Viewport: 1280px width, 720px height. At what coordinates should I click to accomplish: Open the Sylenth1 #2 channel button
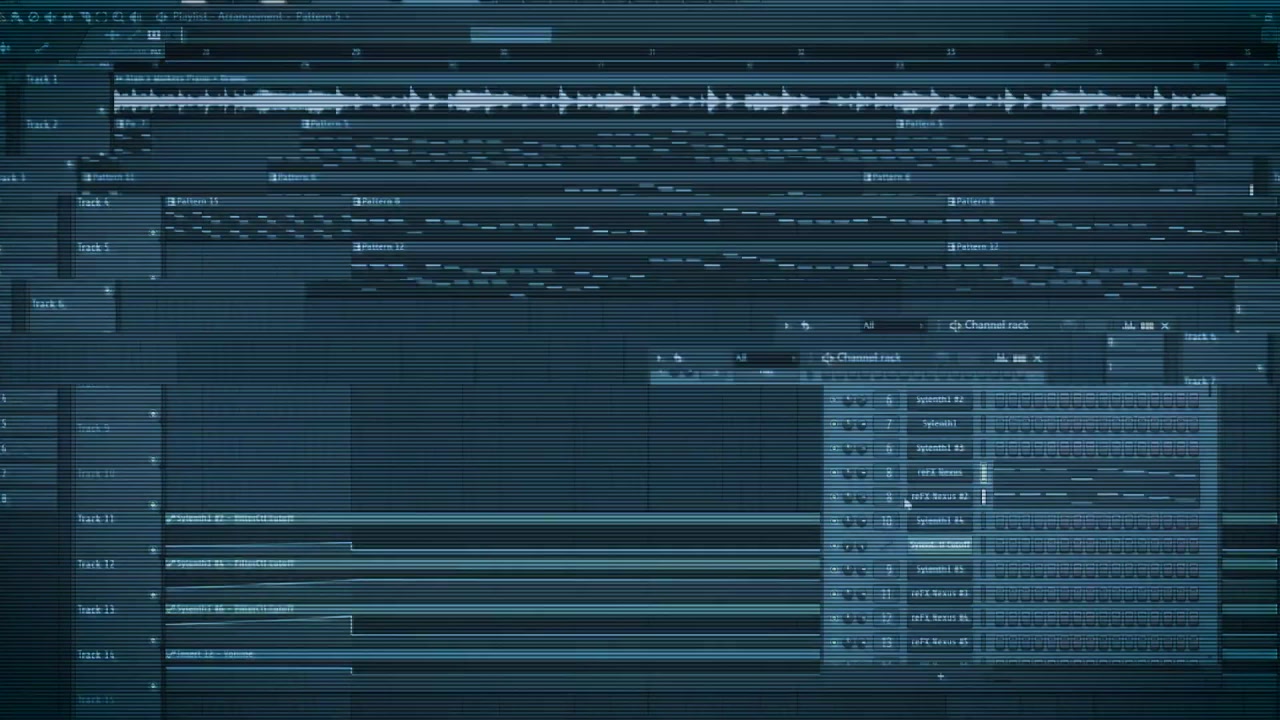point(940,400)
